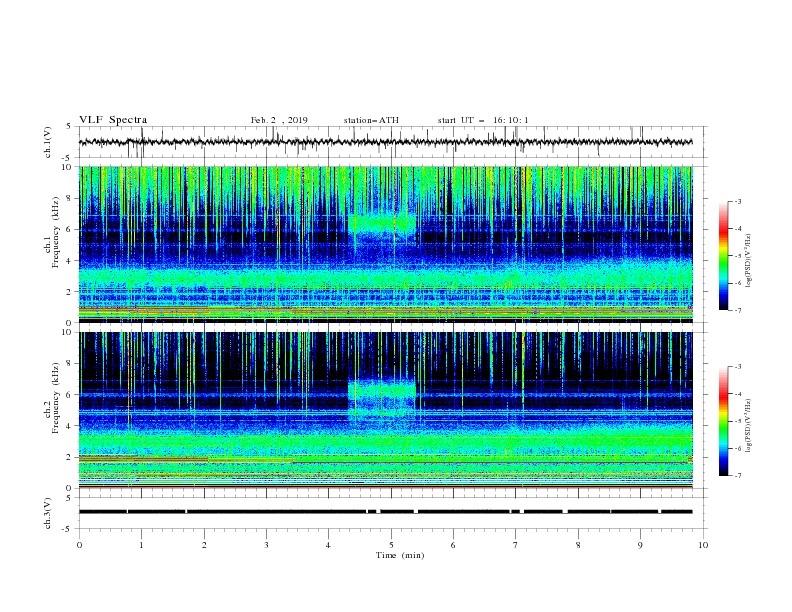Select the "Feb. 2 , 2019" date text

point(279,120)
